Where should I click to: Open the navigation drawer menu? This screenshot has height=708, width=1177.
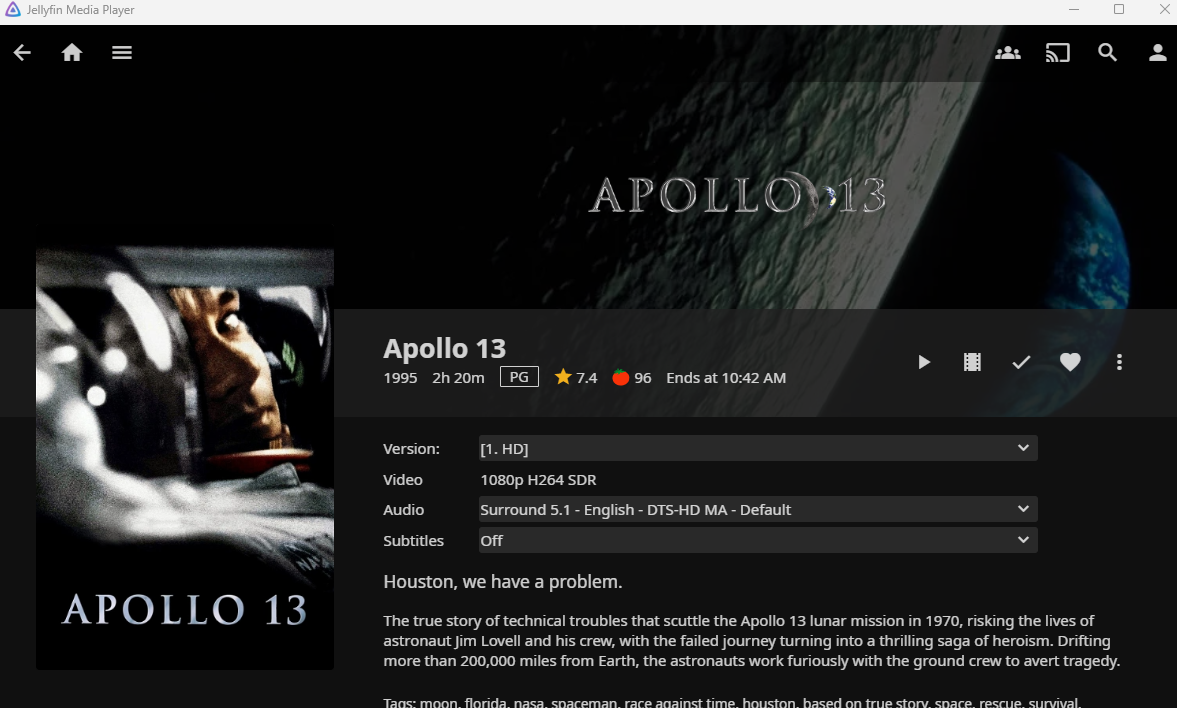(122, 52)
